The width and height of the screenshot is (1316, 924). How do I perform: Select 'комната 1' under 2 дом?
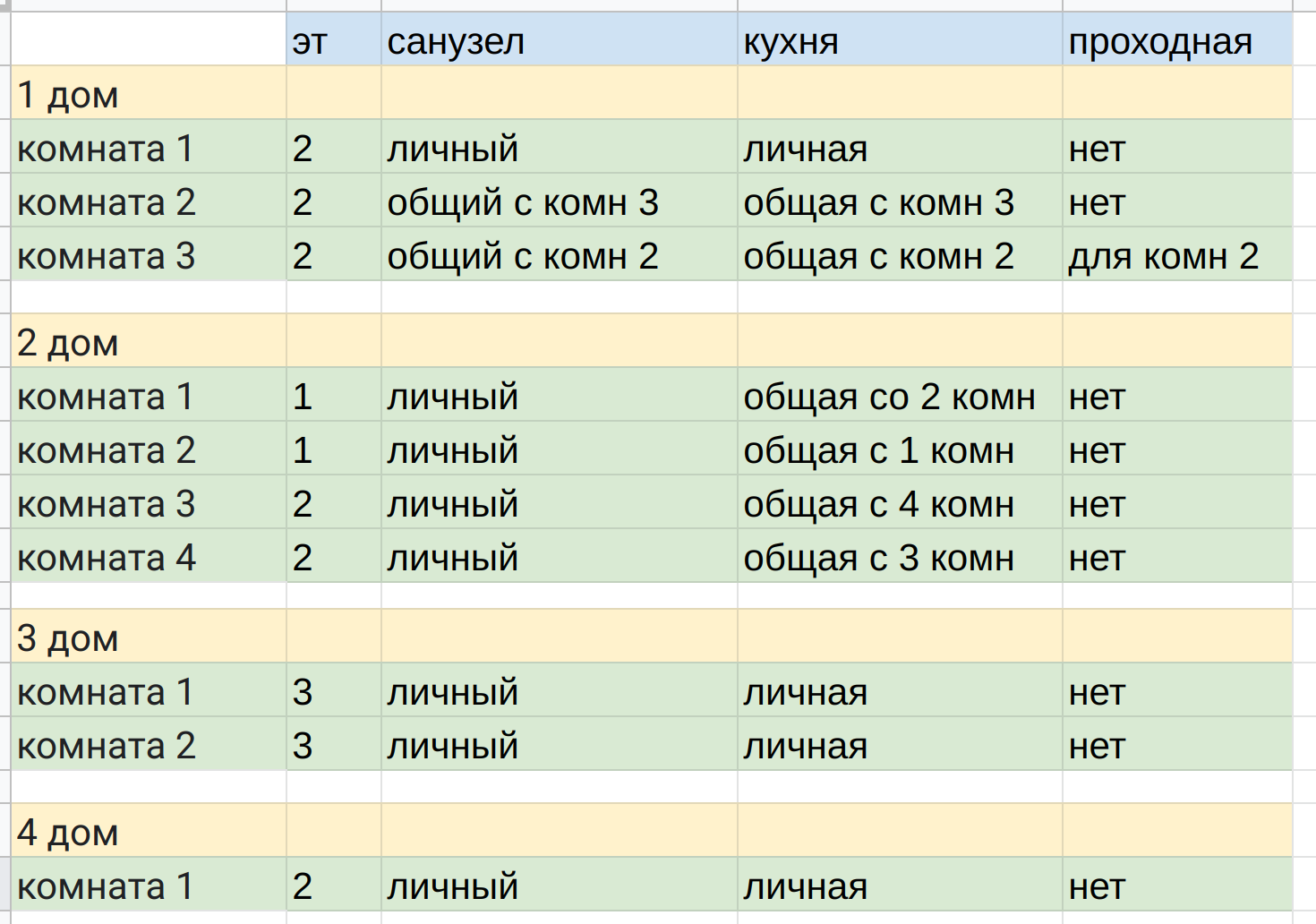tap(149, 395)
